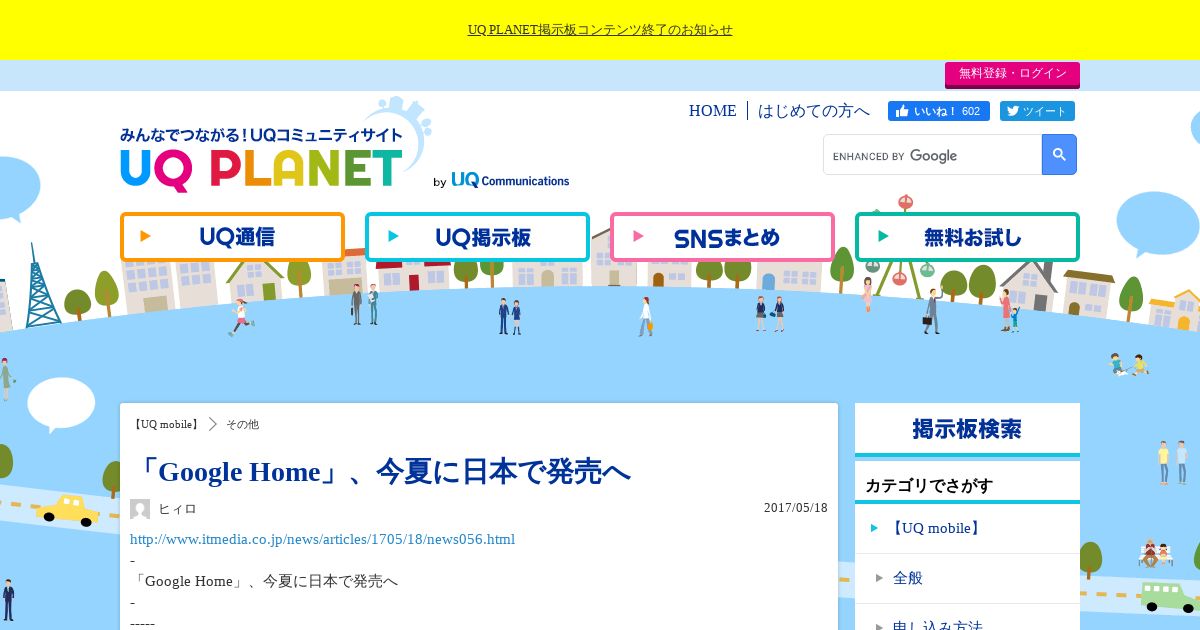The width and height of the screenshot is (1200, 630).
Task: Click the author name ヒィロ
Action: [177, 509]
